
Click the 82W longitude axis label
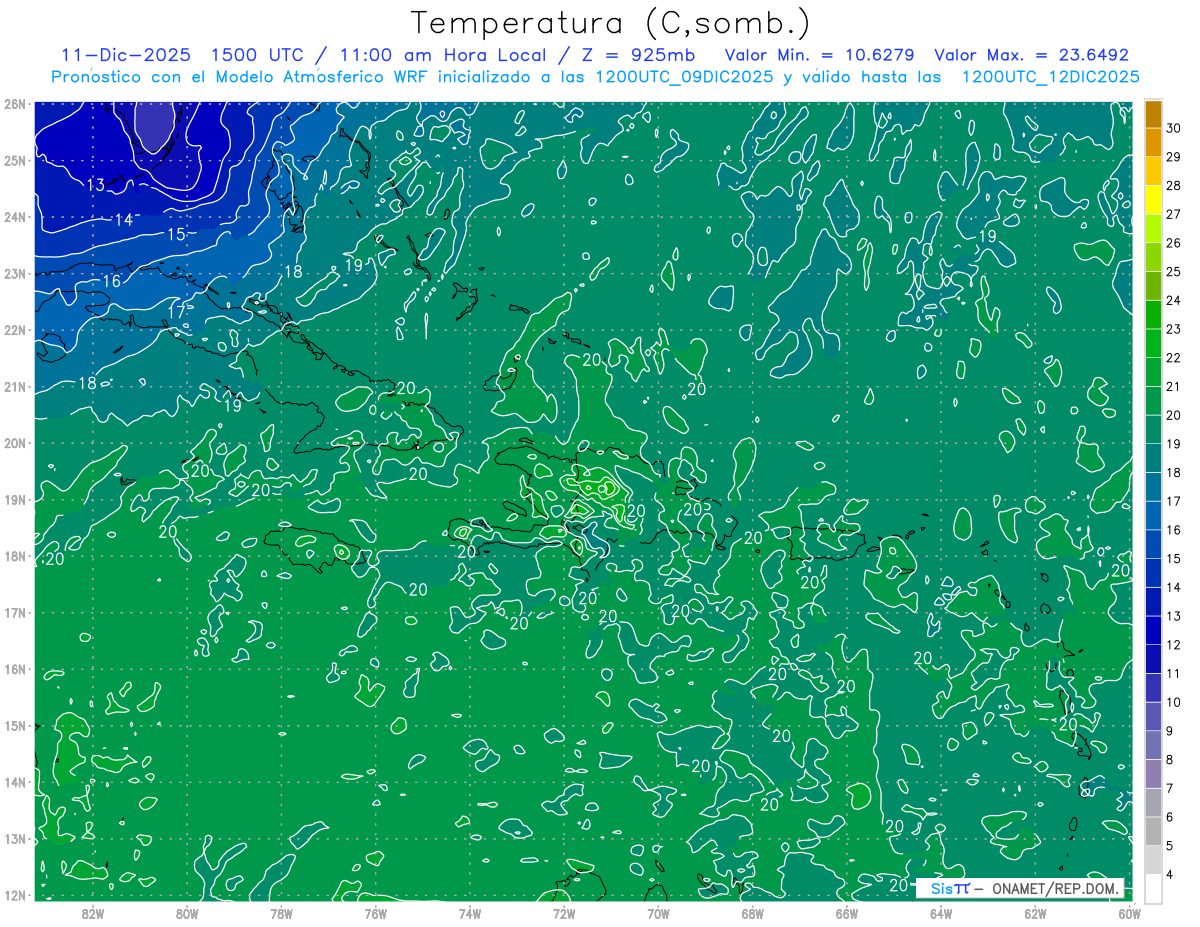93,913
